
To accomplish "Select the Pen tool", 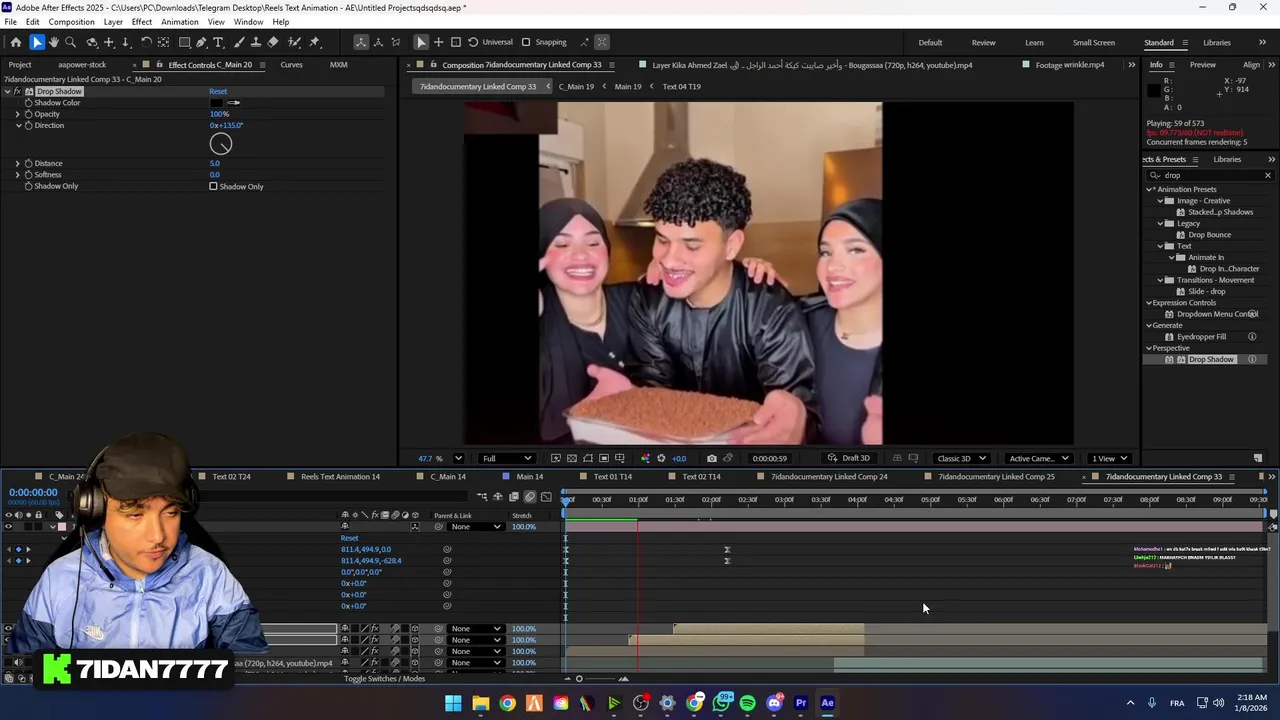I will [x=201, y=42].
